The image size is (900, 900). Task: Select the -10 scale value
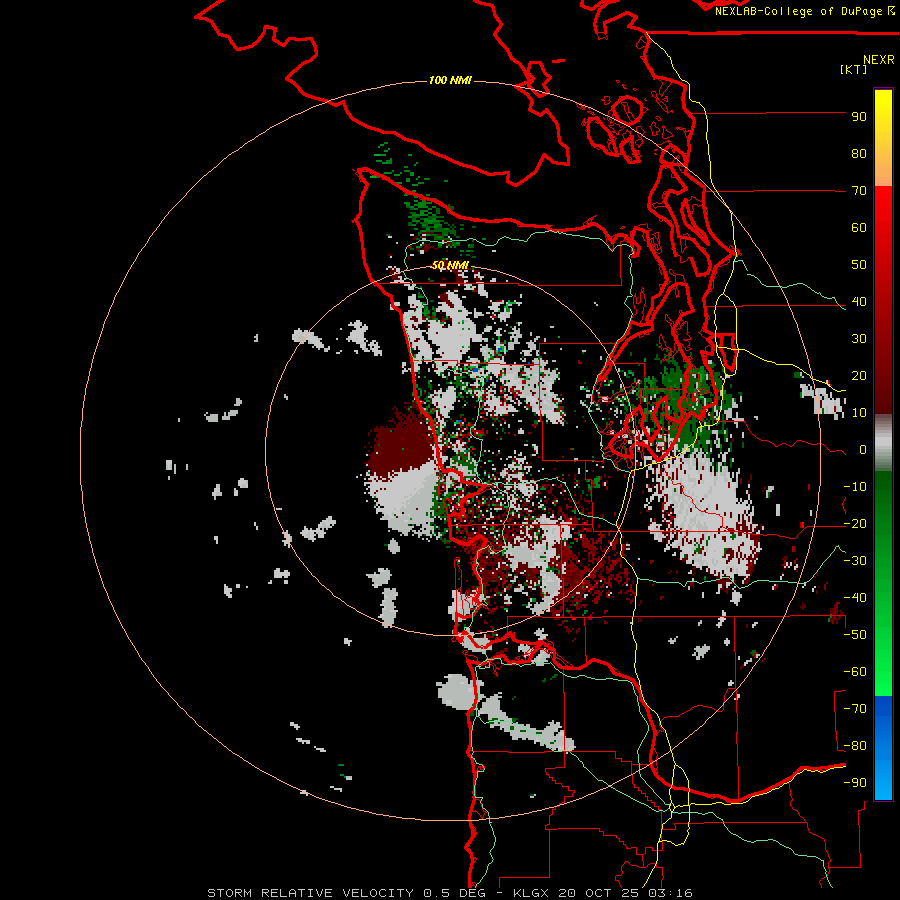pos(855,487)
